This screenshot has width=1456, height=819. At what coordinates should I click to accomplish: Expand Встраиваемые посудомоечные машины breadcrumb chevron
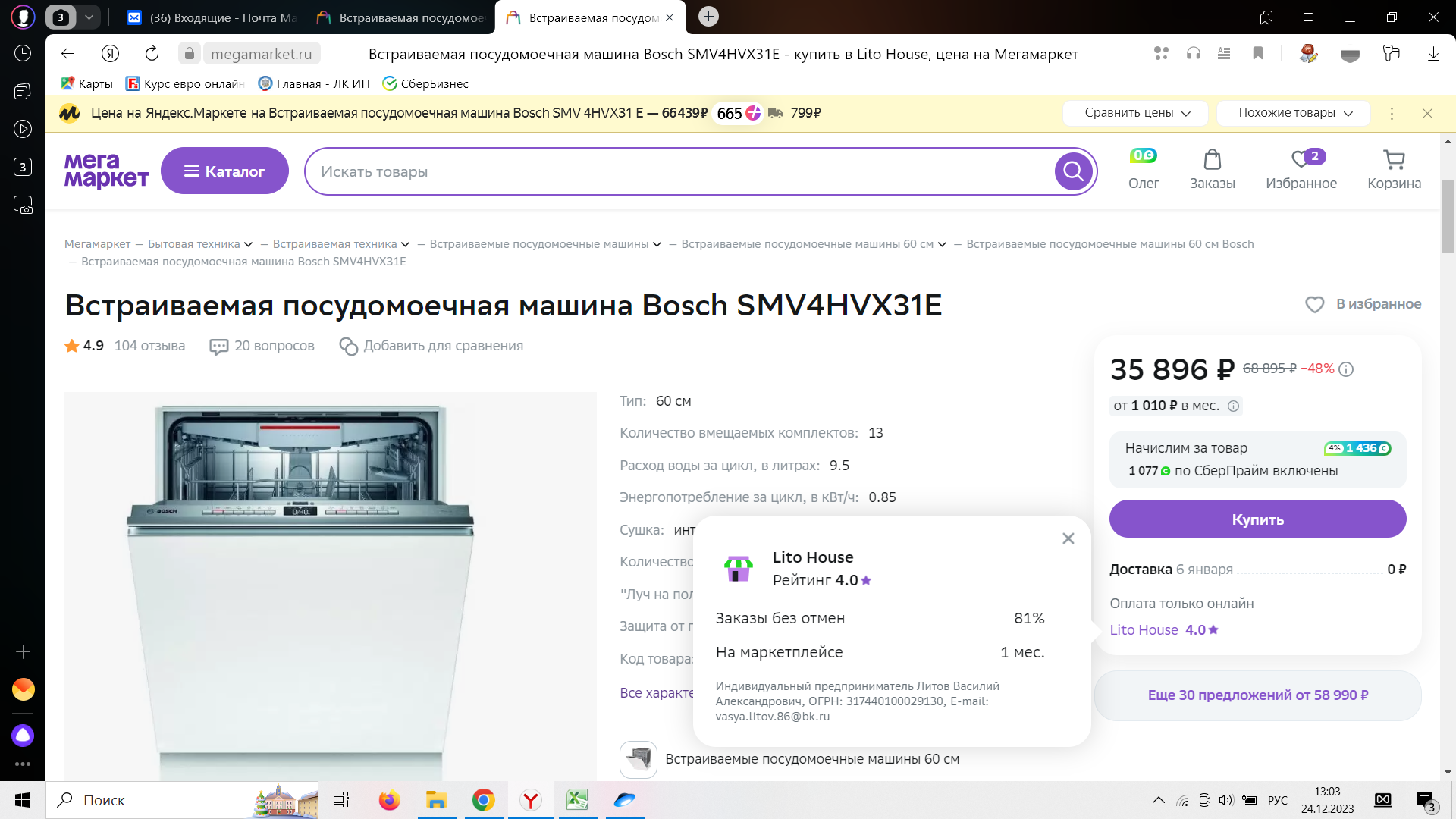click(x=657, y=244)
